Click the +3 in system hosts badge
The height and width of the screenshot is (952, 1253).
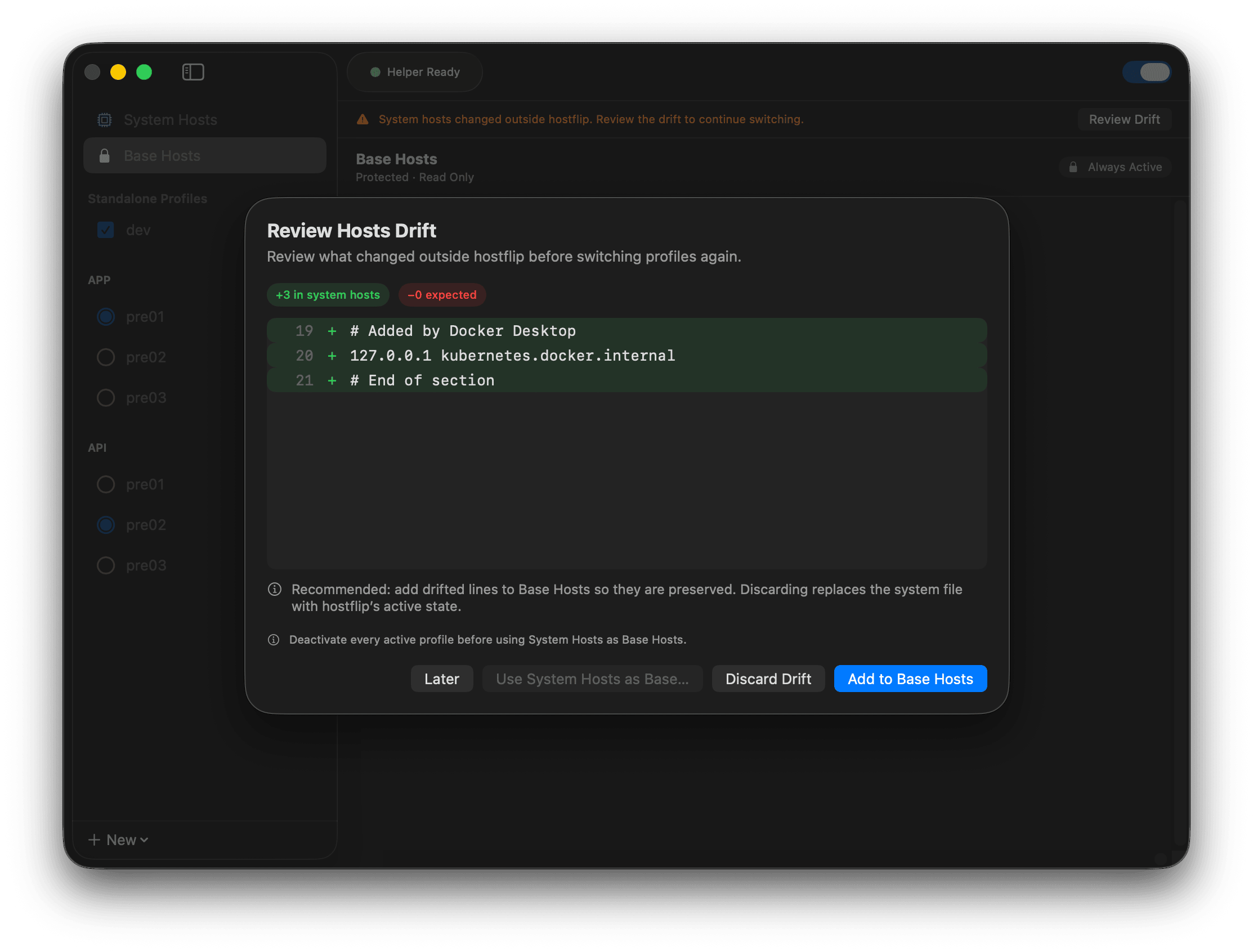coord(328,295)
